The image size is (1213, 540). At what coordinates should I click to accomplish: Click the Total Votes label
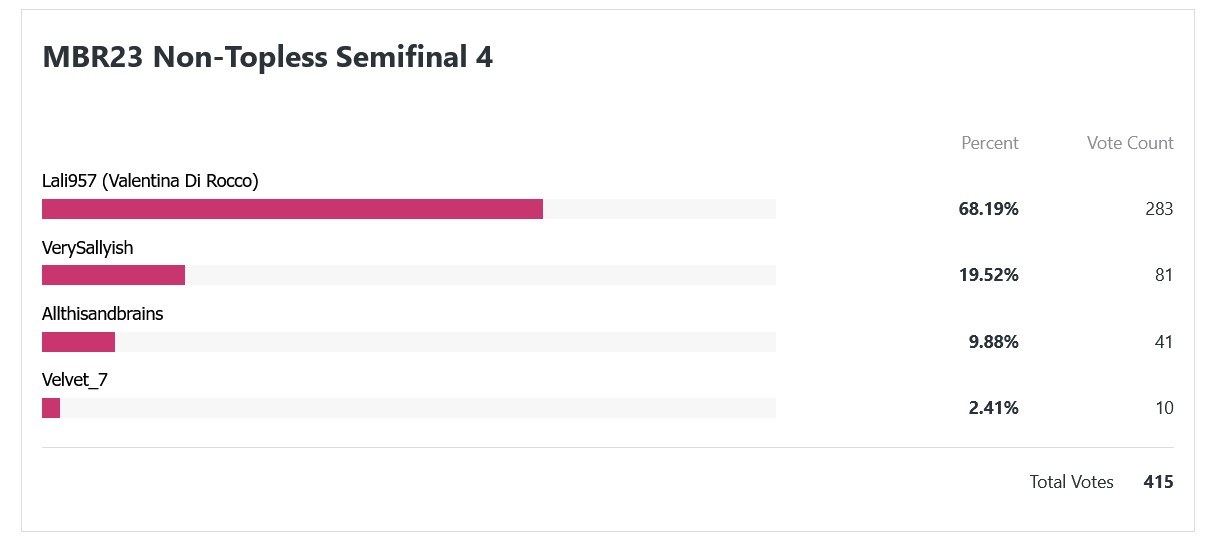coord(1072,482)
